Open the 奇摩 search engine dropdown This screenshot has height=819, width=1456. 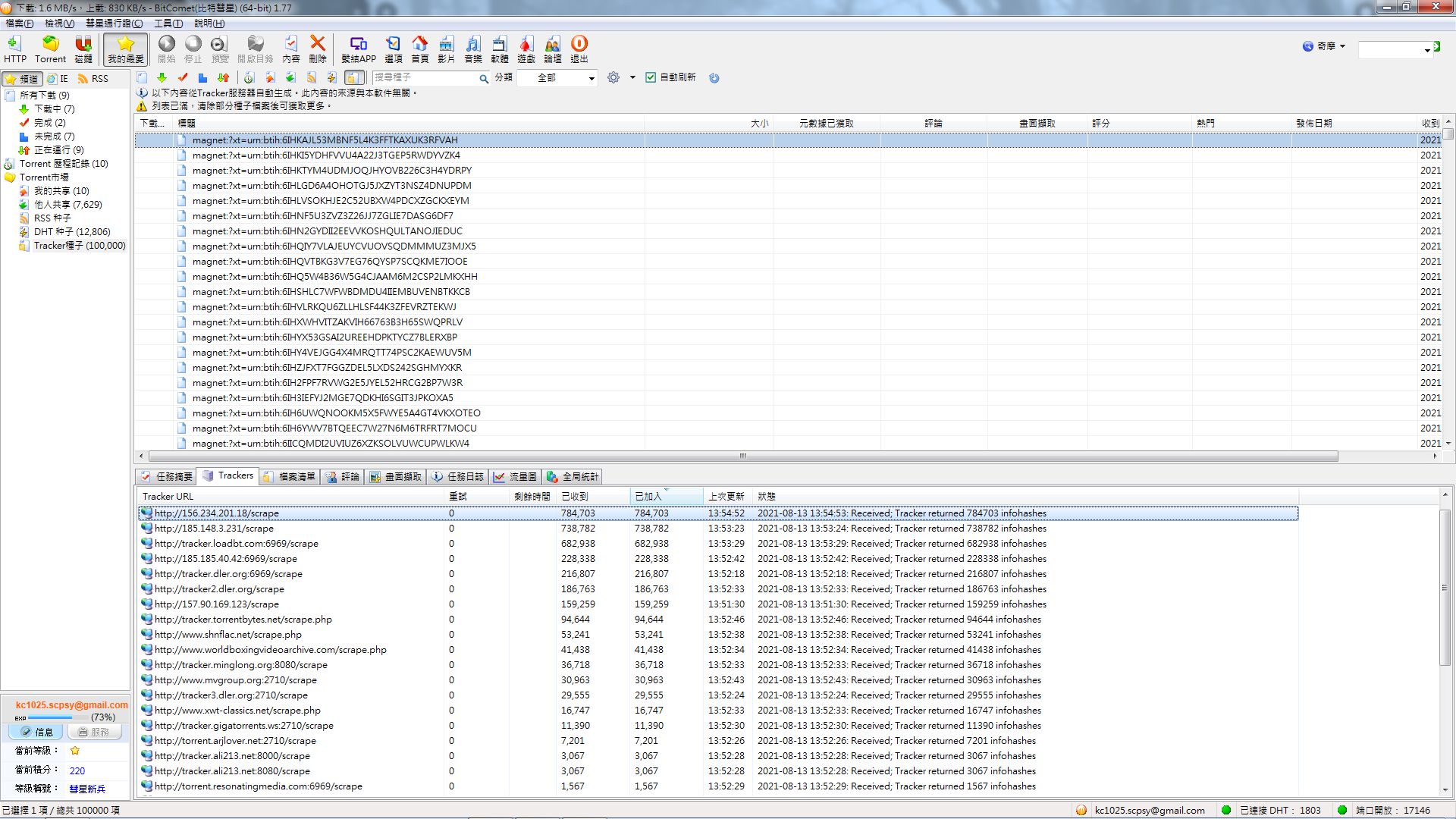1324,46
